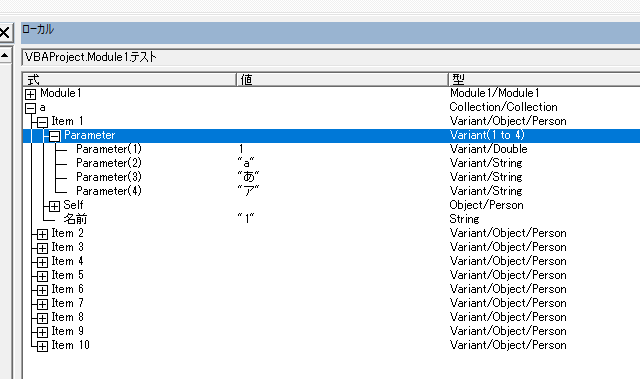The image size is (640, 379).
Task: Expand the Item 6 node
Action: pyautogui.click(x=42, y=290)
